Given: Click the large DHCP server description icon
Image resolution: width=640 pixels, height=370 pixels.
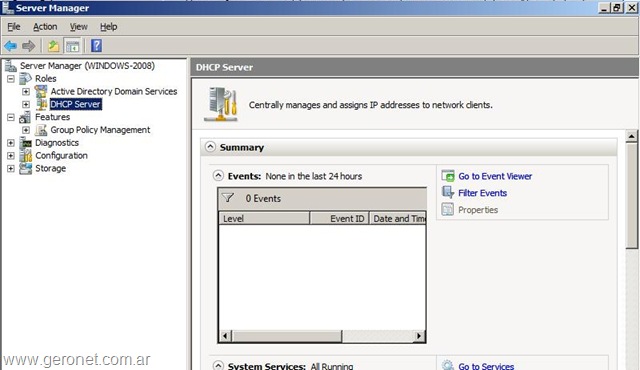Looking at the screenshot, I should (x=220, y=104).
